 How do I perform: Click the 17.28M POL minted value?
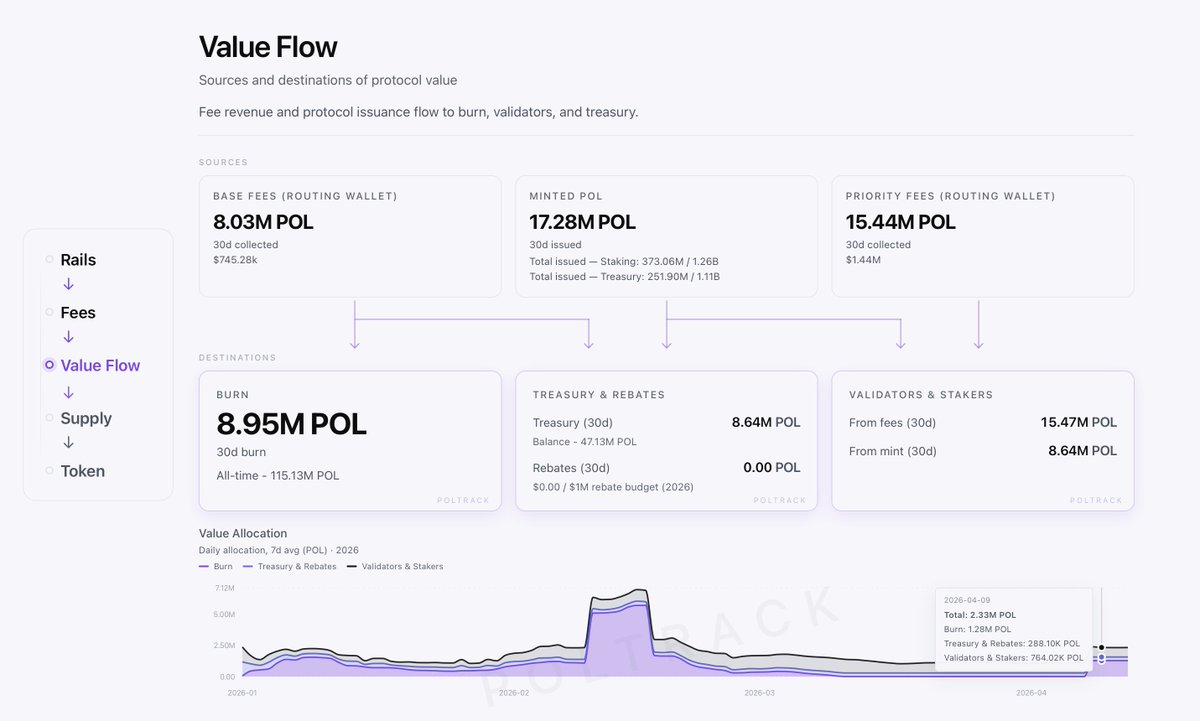pyautogui.click(x=582, y=222)
